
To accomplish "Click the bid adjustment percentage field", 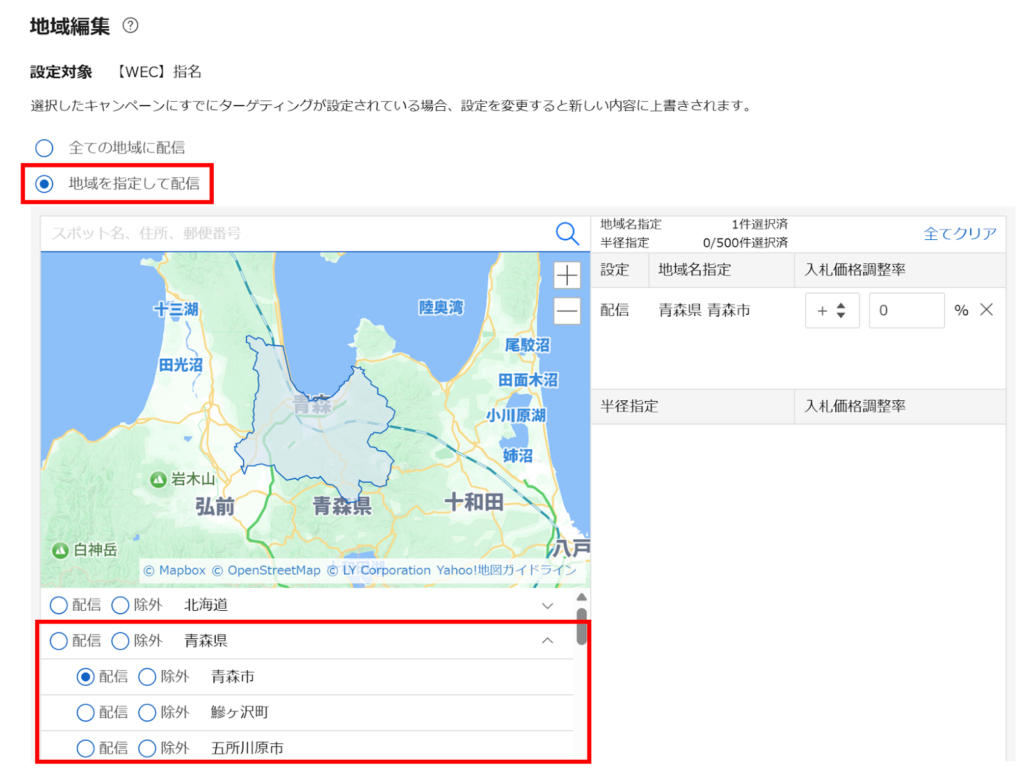I will coord(906,311).
